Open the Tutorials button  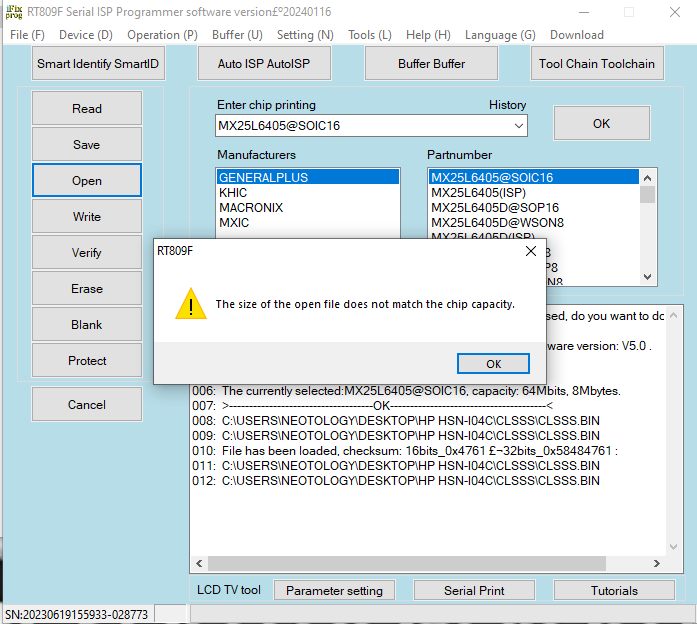[x=614, y=590]
